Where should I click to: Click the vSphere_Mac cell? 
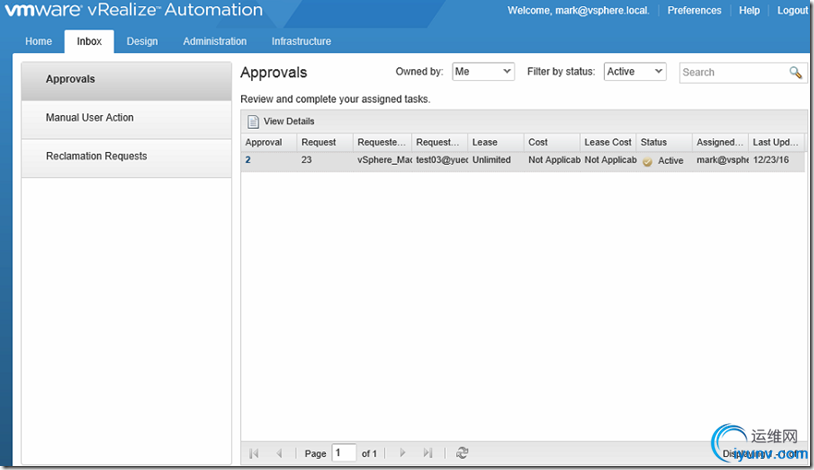pyautogui.click(x=382, y=160)
